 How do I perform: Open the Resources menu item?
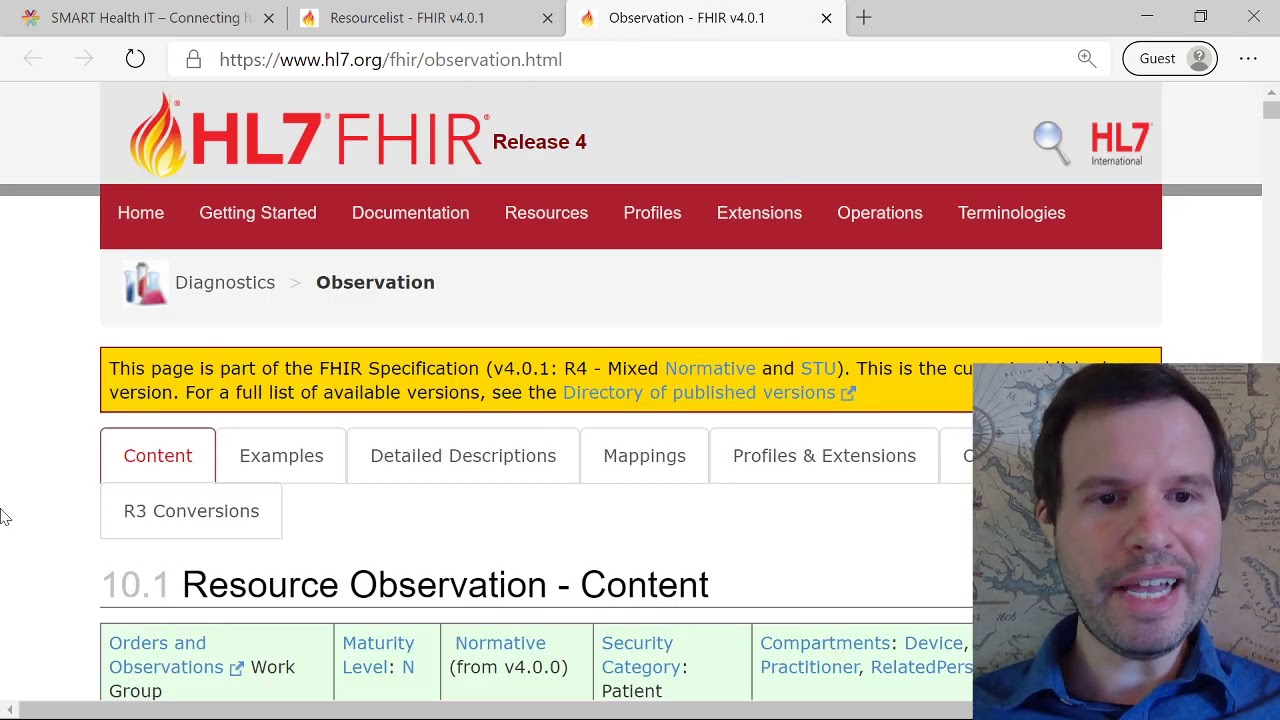(546, 213)
